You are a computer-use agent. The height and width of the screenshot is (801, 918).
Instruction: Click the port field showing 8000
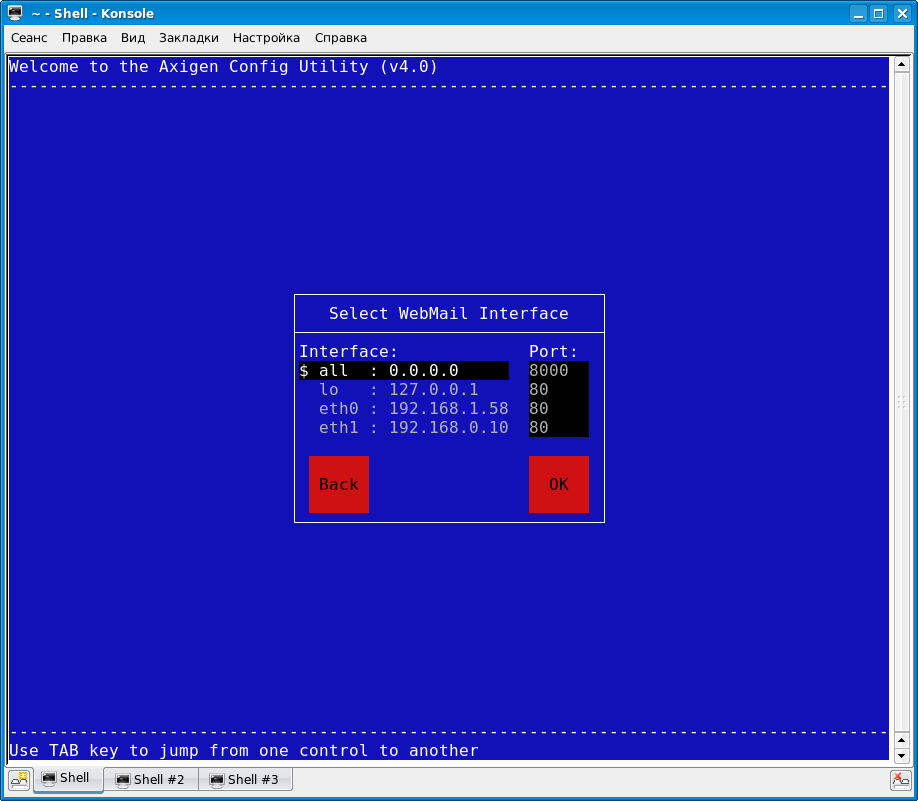coord(559,371)
